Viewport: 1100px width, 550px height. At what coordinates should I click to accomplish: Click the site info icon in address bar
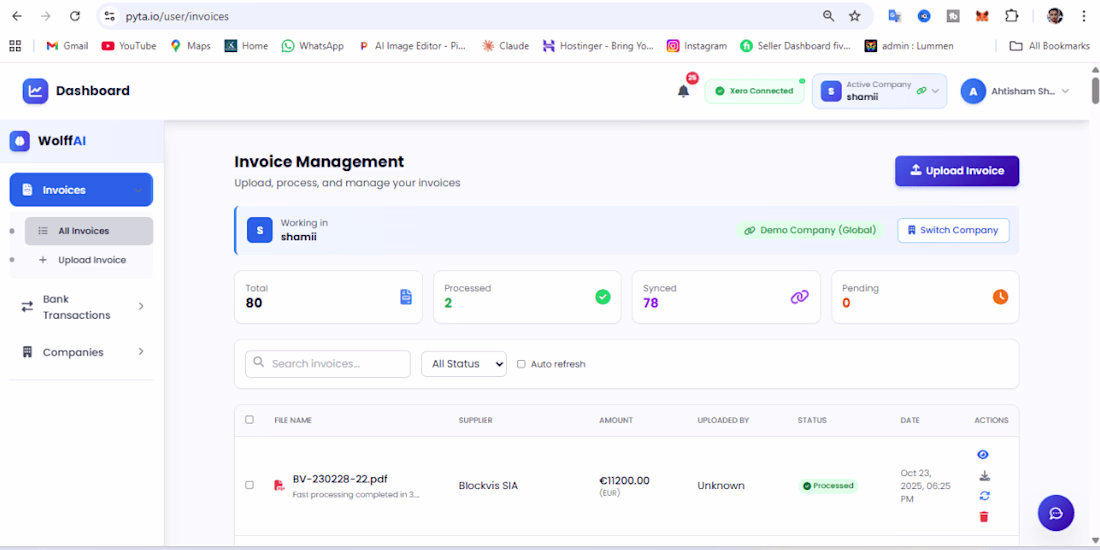click(109, 15)
